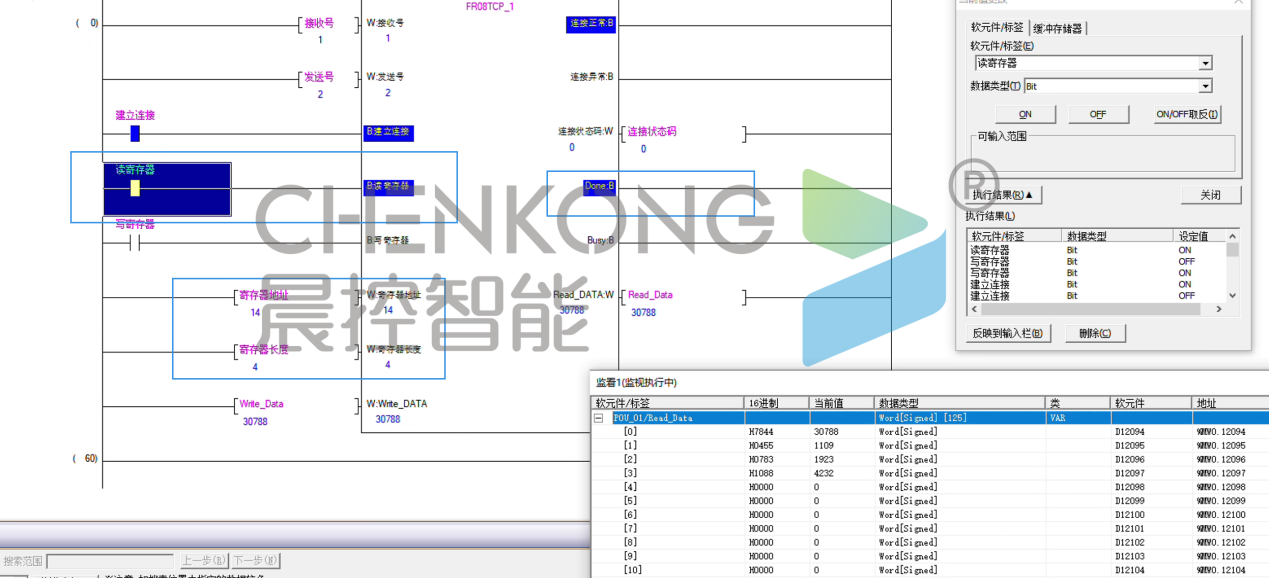This screenshot has width=1269, height=578.
Task: Click the 搜索范围 search input field
Action: coord(110,561)
